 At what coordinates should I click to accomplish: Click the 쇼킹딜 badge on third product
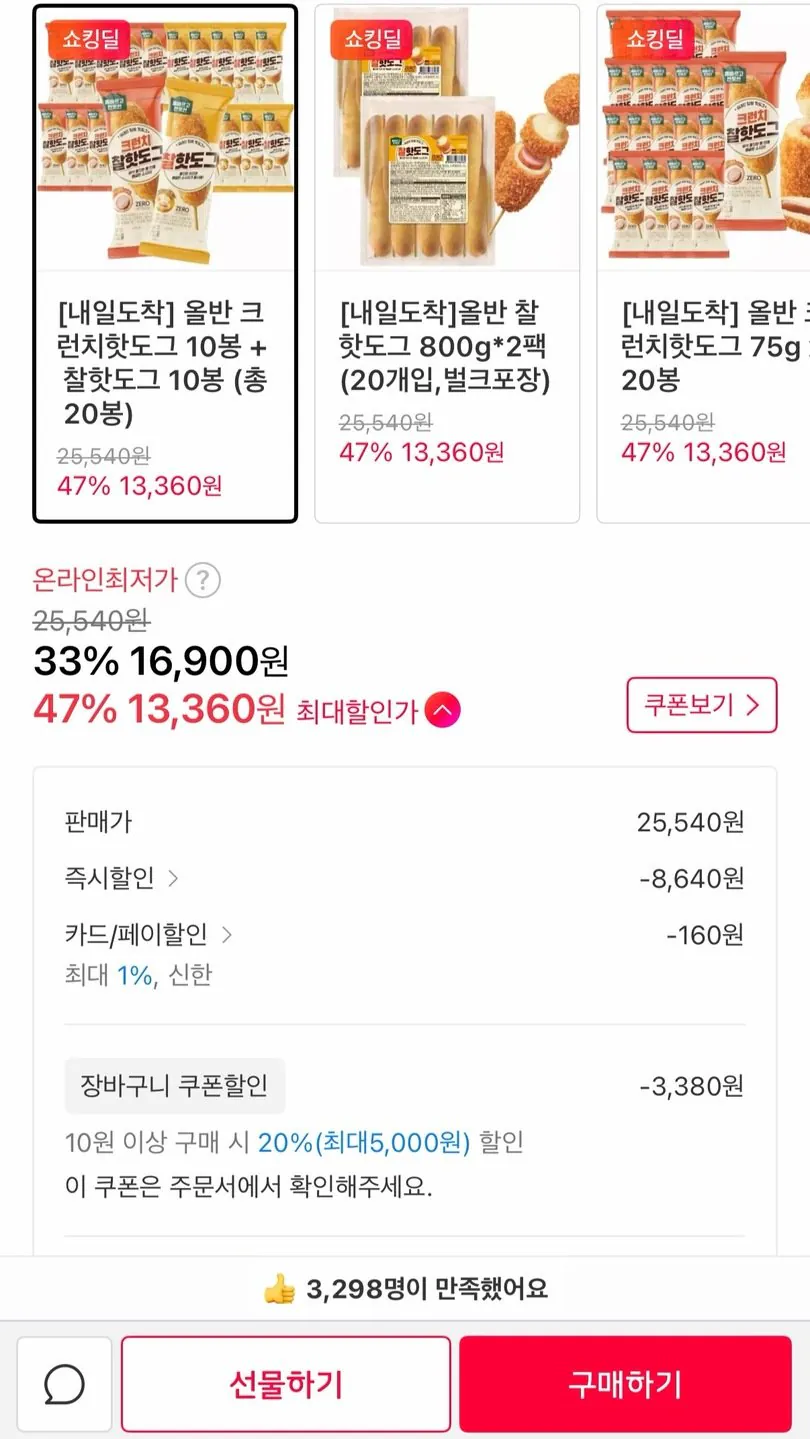click(x=654, y=39)
